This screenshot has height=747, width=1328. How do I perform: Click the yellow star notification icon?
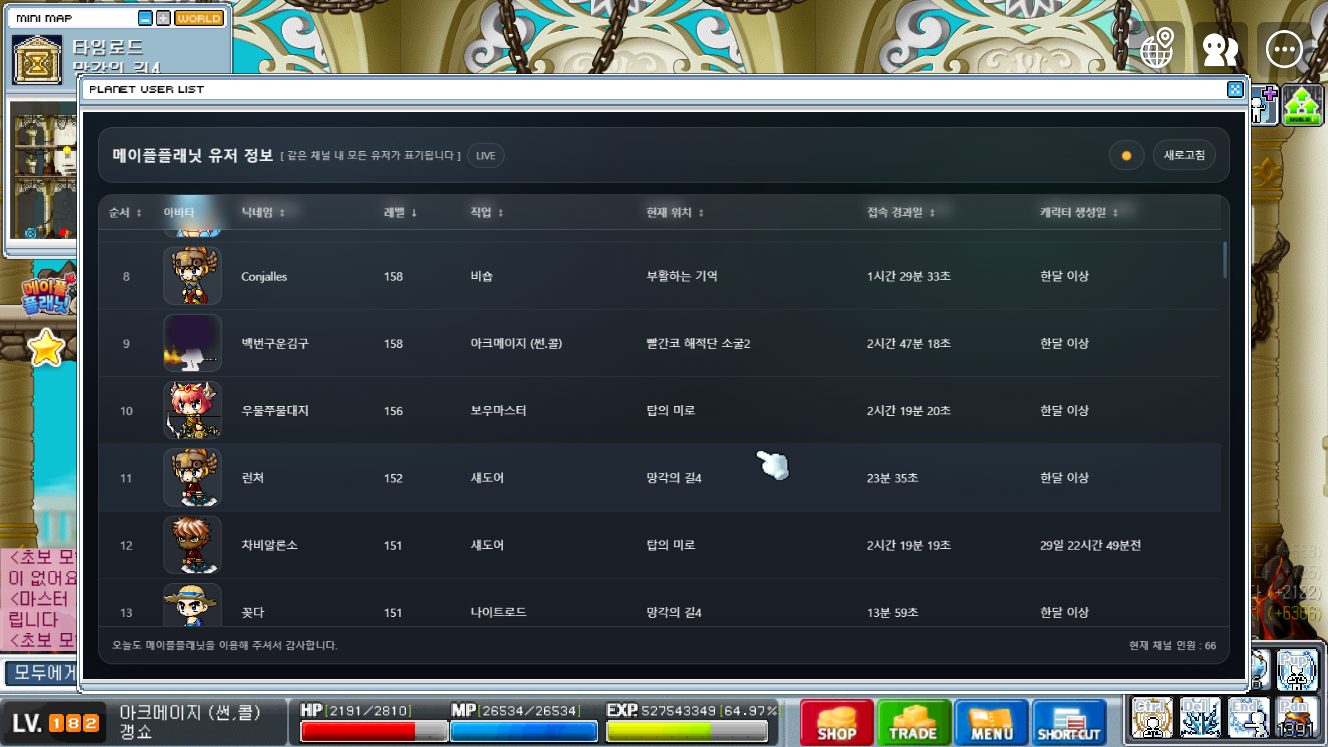[x=46, y=347]
